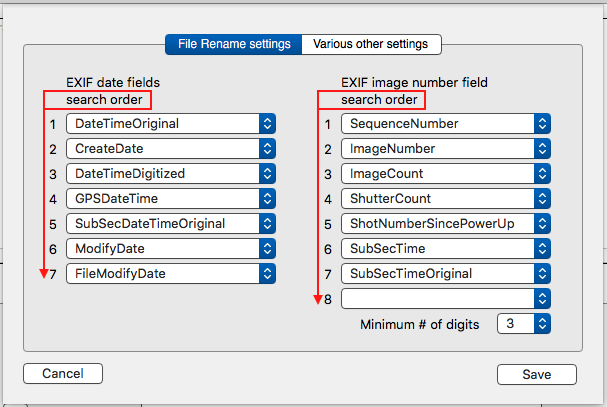Expand the CreateDate dropdown
Screen dimensions: 607x407
(170, 148)
